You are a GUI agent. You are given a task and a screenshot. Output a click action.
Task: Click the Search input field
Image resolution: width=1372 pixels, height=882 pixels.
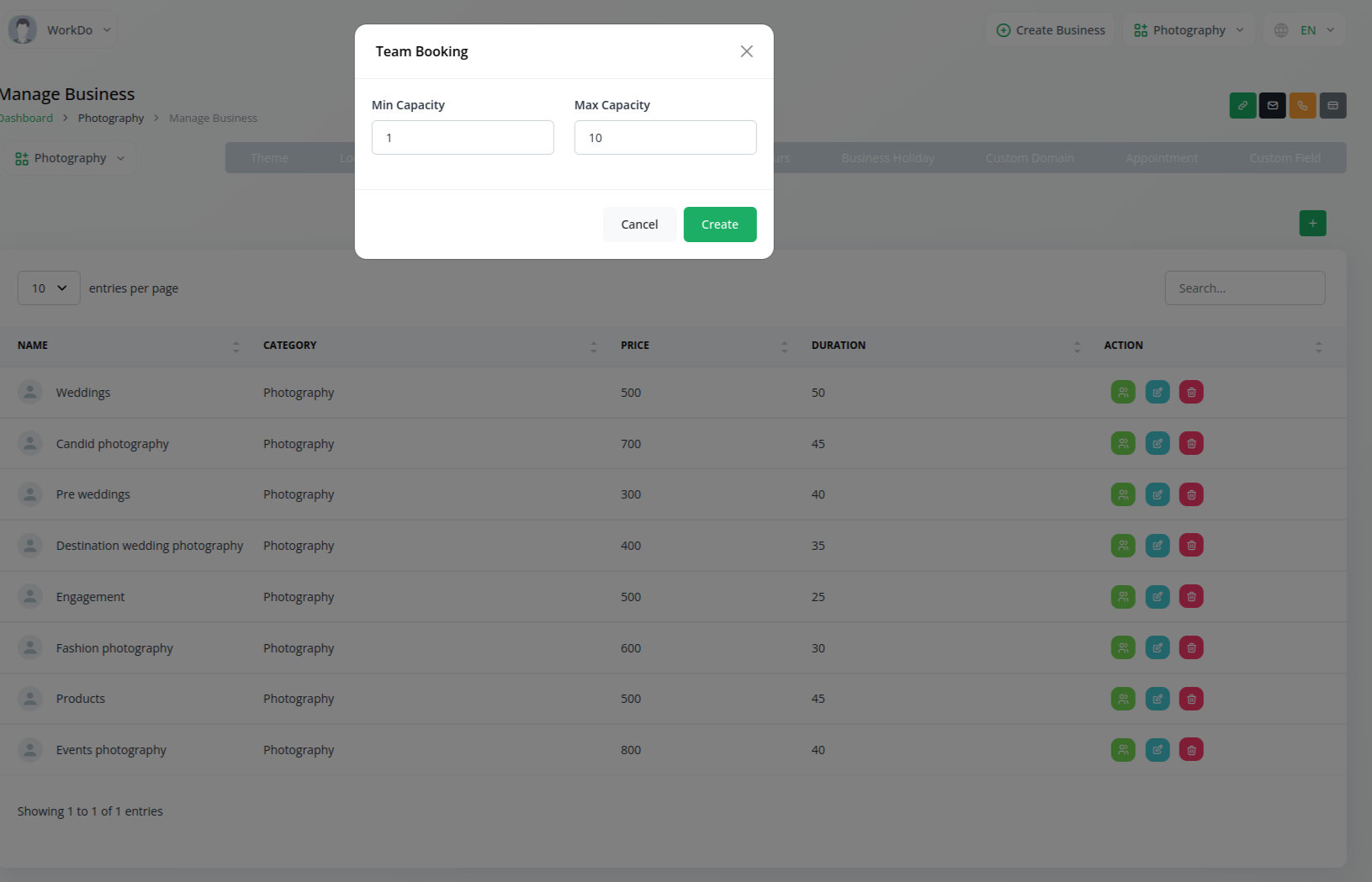[x=1245, y=288]
